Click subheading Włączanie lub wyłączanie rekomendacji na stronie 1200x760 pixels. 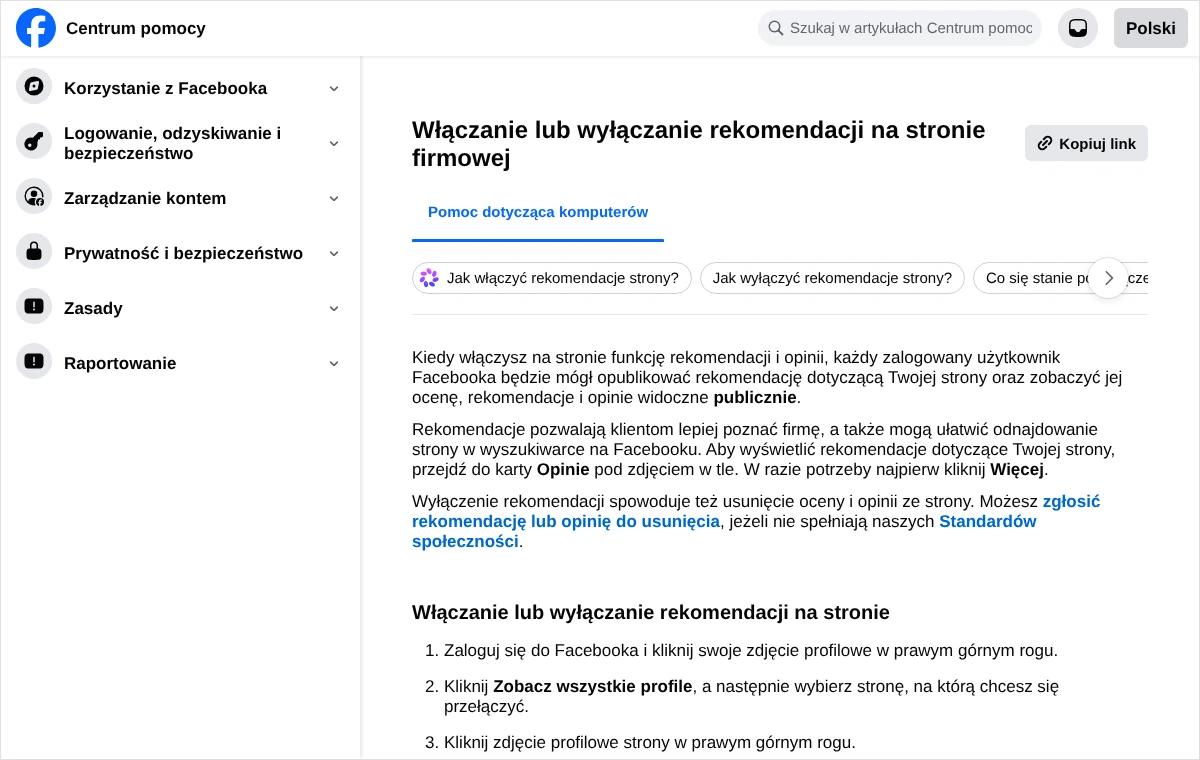651,612
